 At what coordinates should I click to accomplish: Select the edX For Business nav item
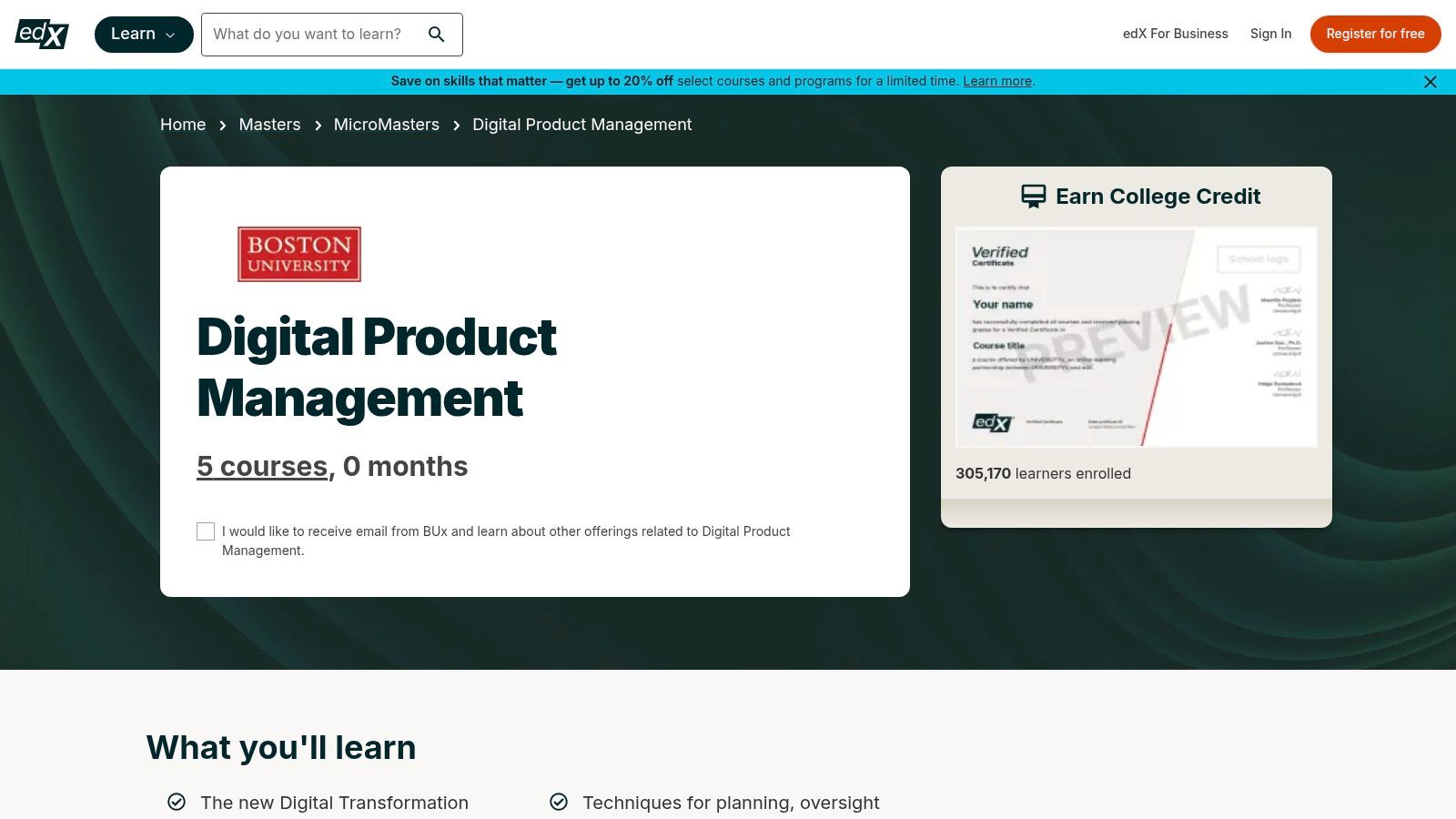[1175, 34]
